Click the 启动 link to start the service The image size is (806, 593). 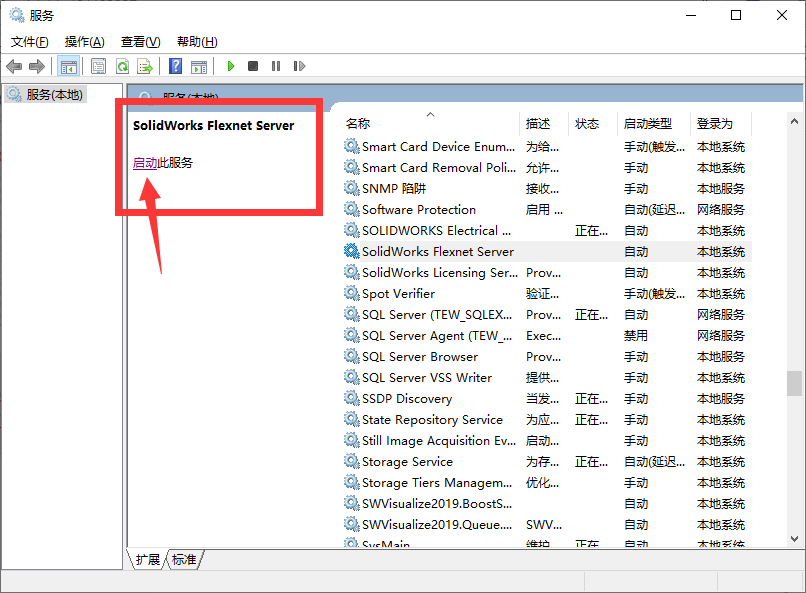pos(145,163)
